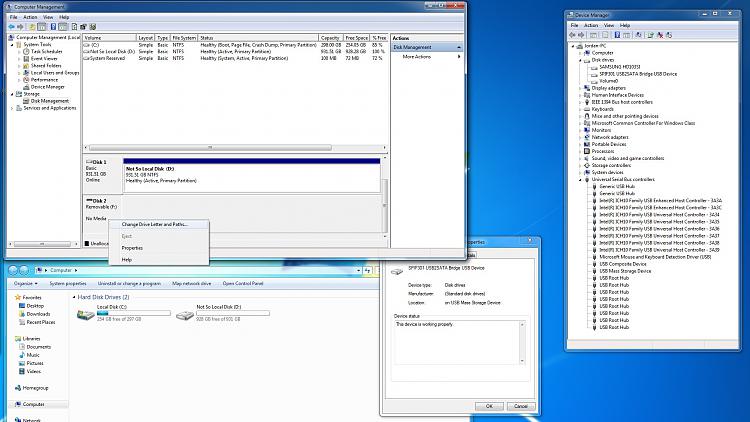This screenshot has height=422, width=750.
Task: Click Open Control Panel in Explorer toolbar
Action: pos(243,283)
